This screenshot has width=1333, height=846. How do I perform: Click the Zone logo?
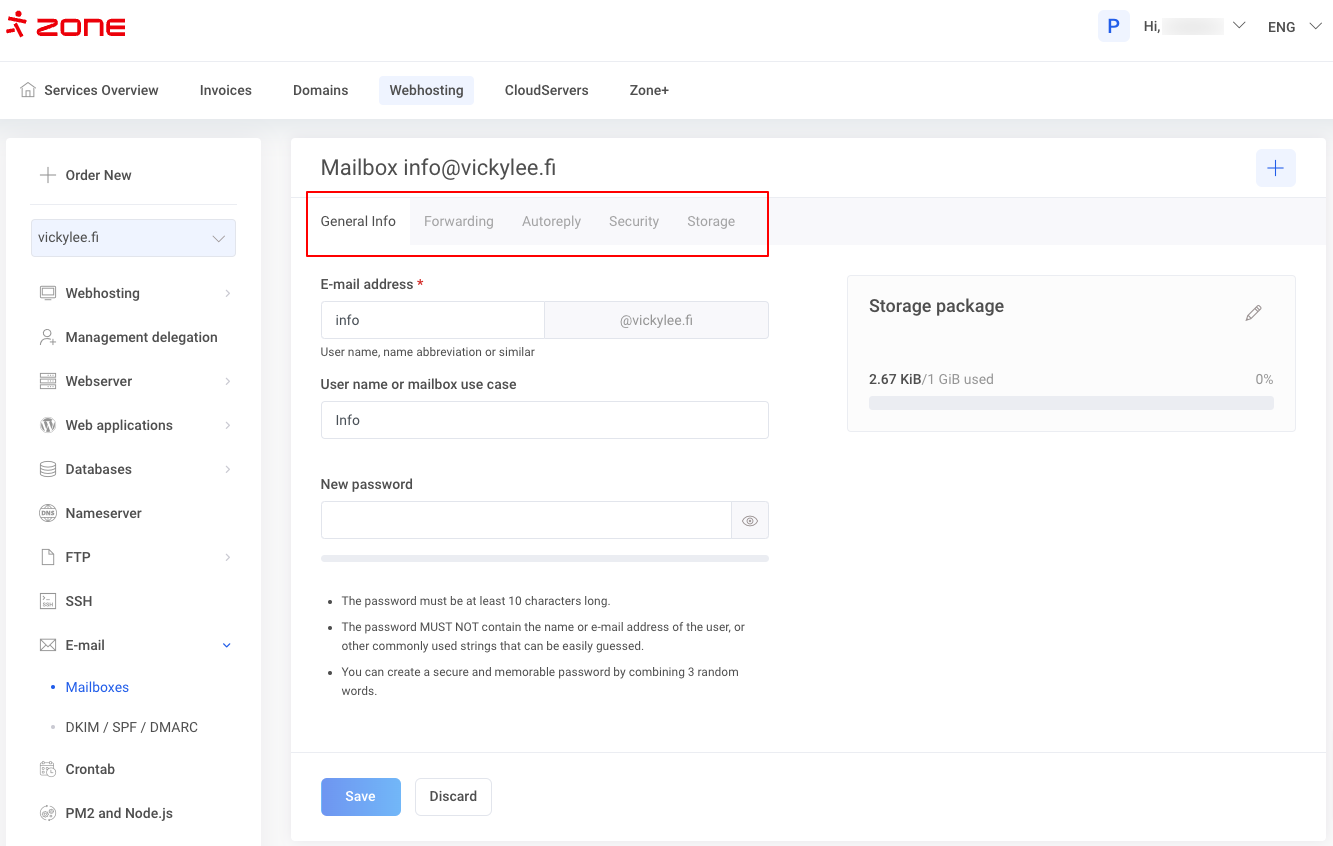(x=66, y=25)
